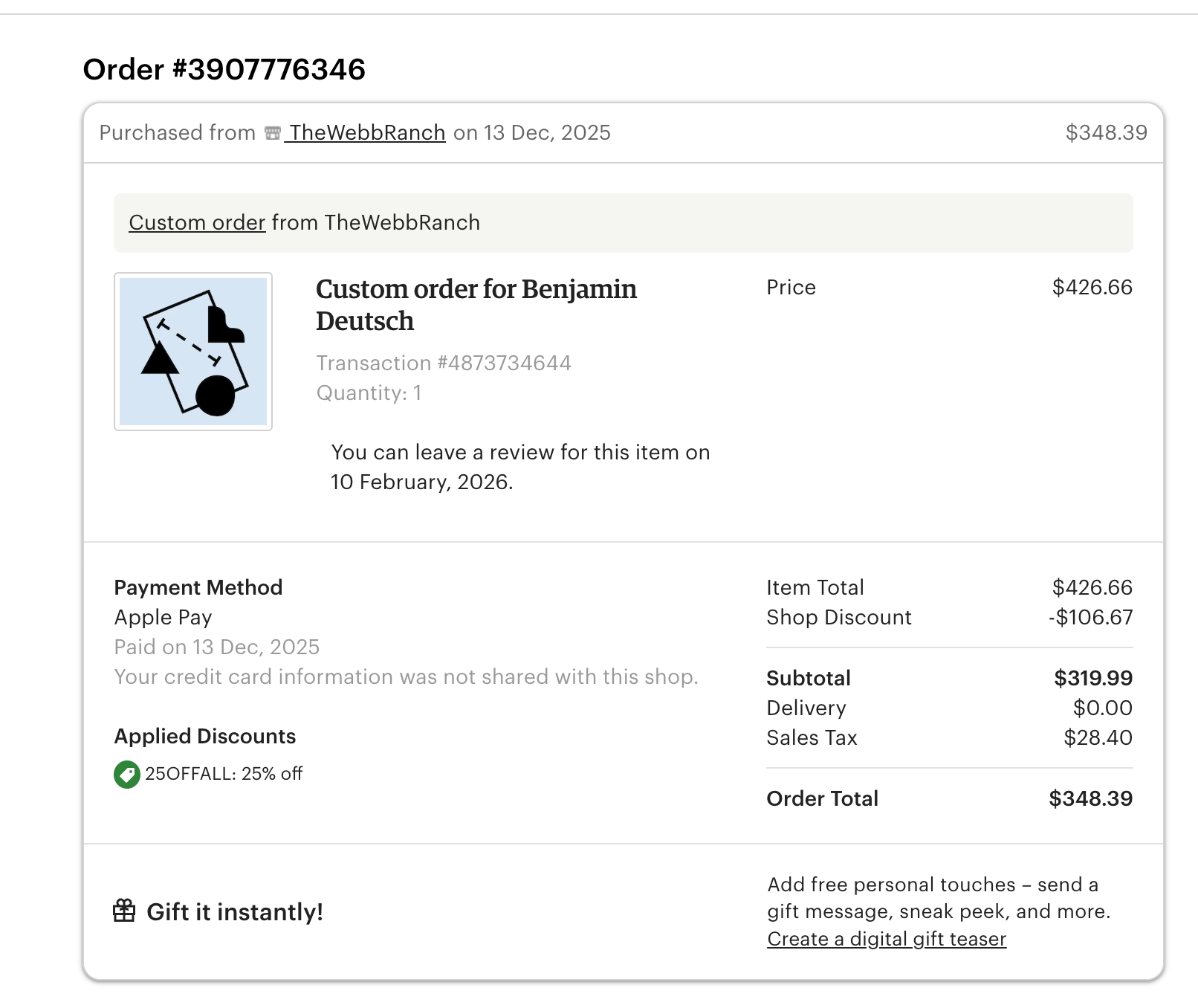
Task: Click the bold Order Total label
Action: coord(822,799)
